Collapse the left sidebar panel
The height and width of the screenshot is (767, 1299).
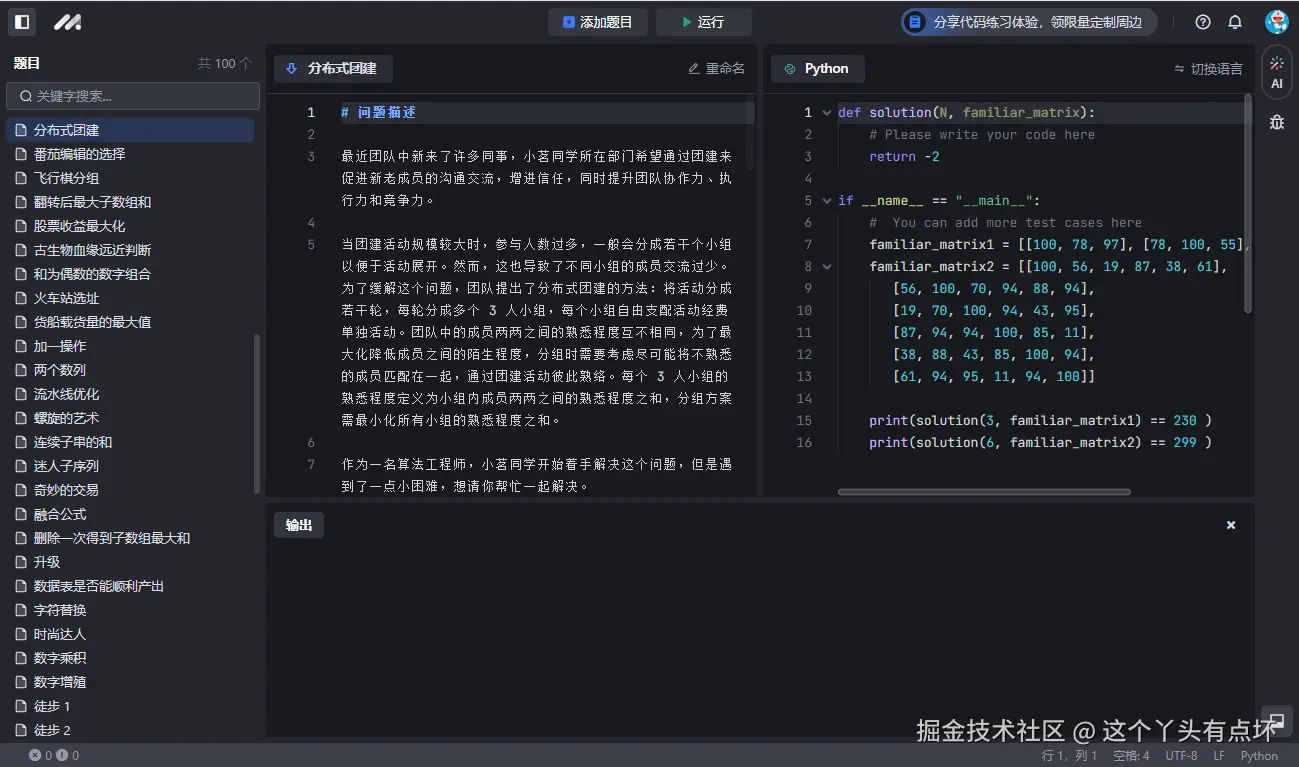coord(21,21)
